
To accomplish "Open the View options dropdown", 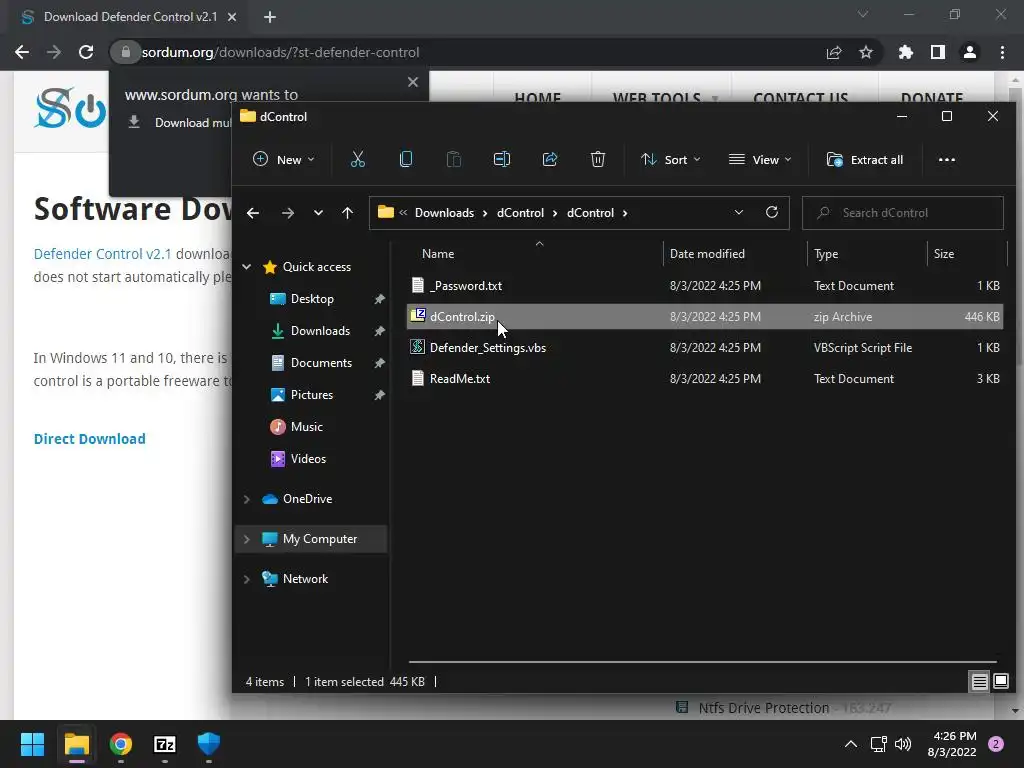I will pos(760,159).
